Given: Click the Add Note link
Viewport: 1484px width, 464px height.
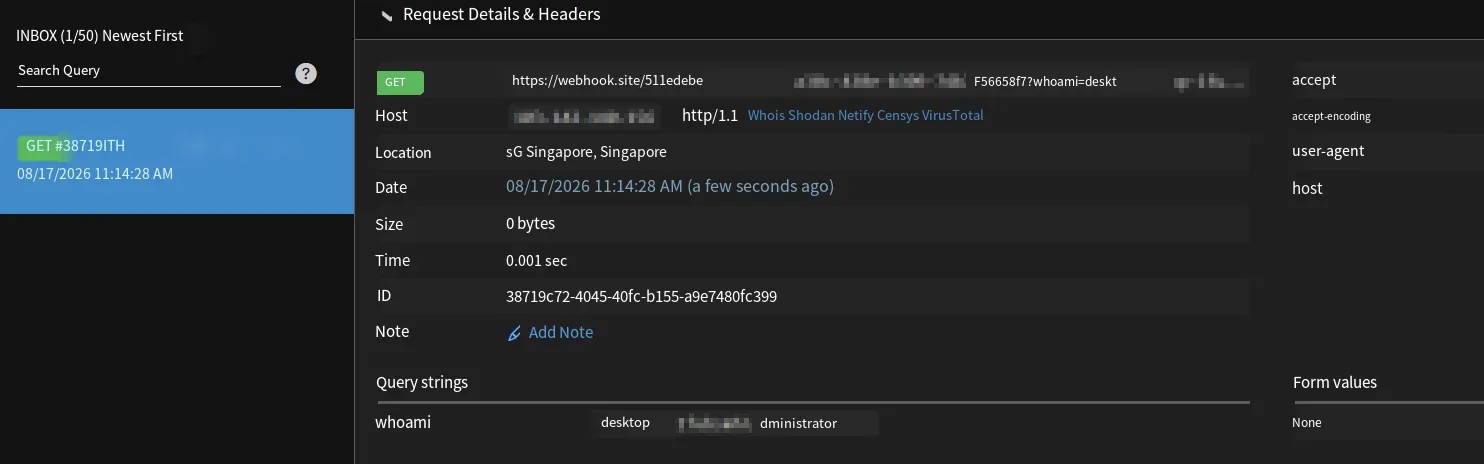Looking at the screenshot, I should click(x=560, y=332).
